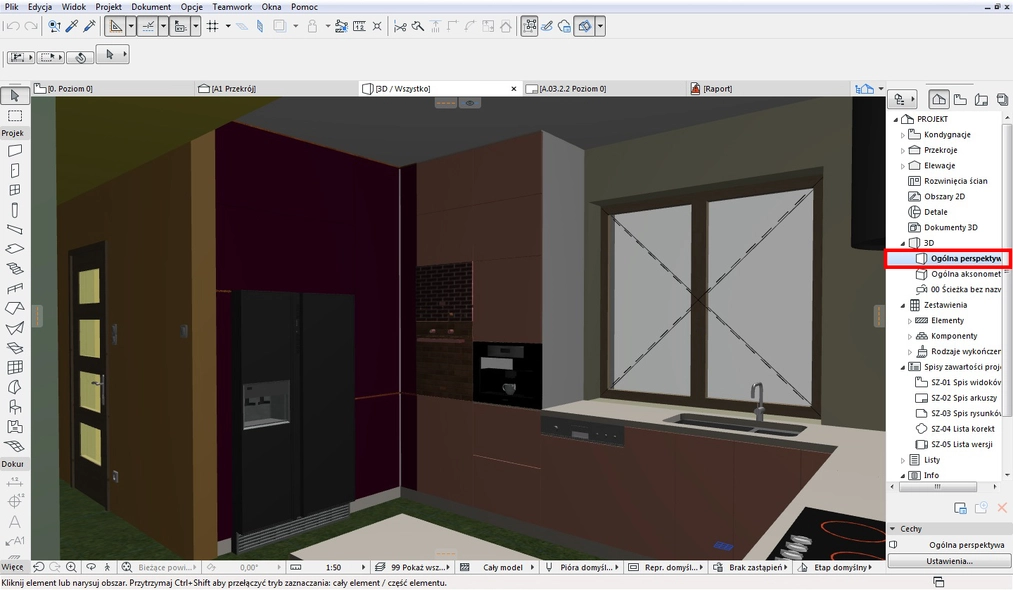The width and height of the screenshot is (1013, 590).
Task: Open the Widok menu
Action: [x=74, y=7]
